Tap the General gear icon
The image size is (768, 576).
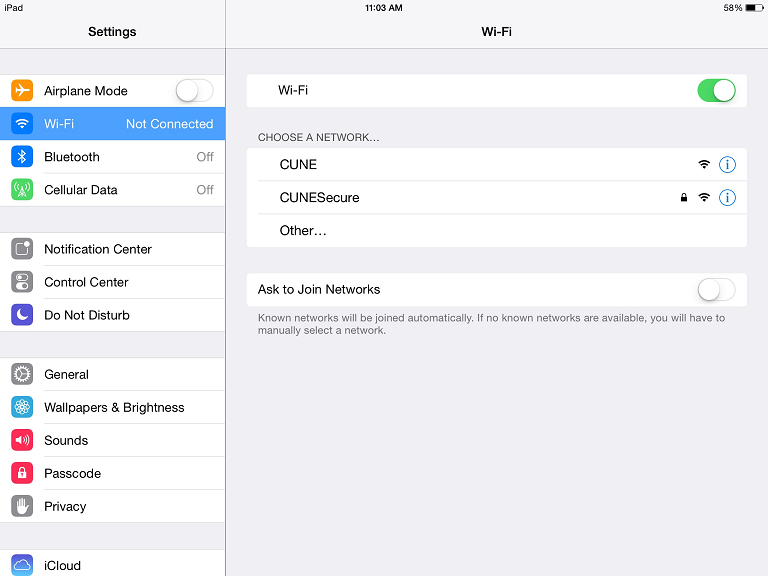pos(22,374)
